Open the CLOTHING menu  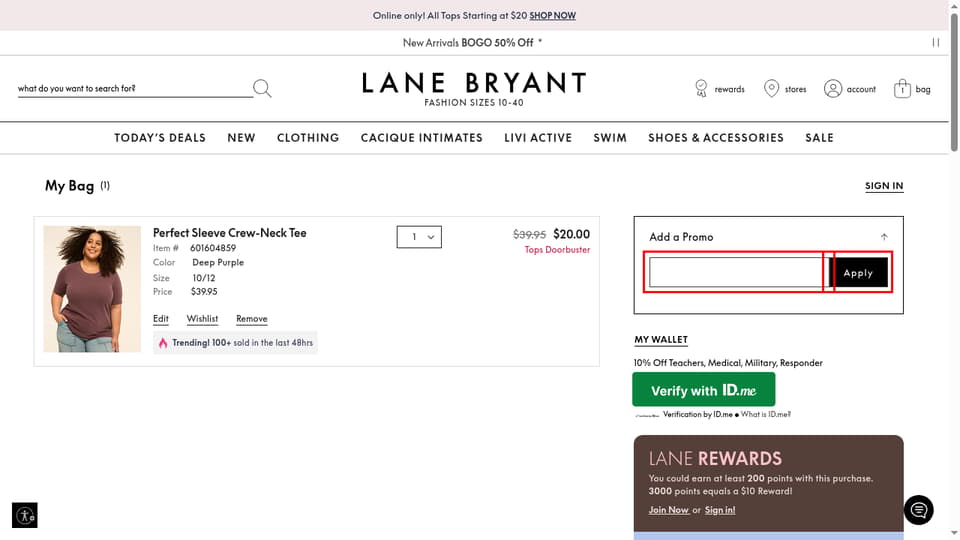(x=308, y=138)
